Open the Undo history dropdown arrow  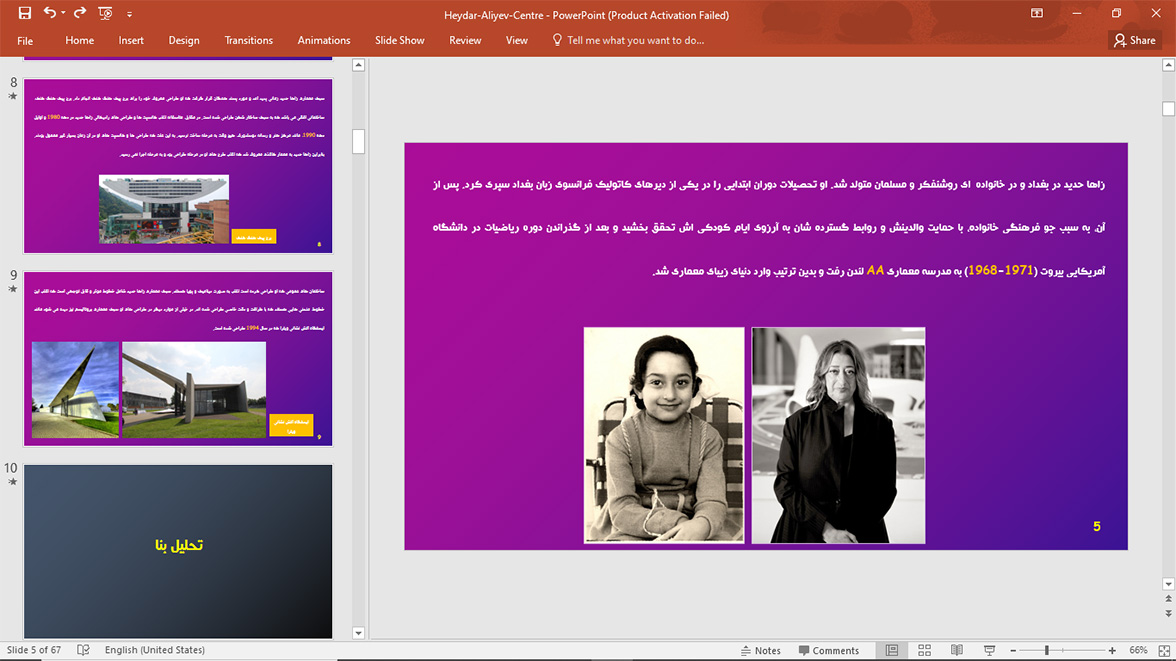pos(63,13)
